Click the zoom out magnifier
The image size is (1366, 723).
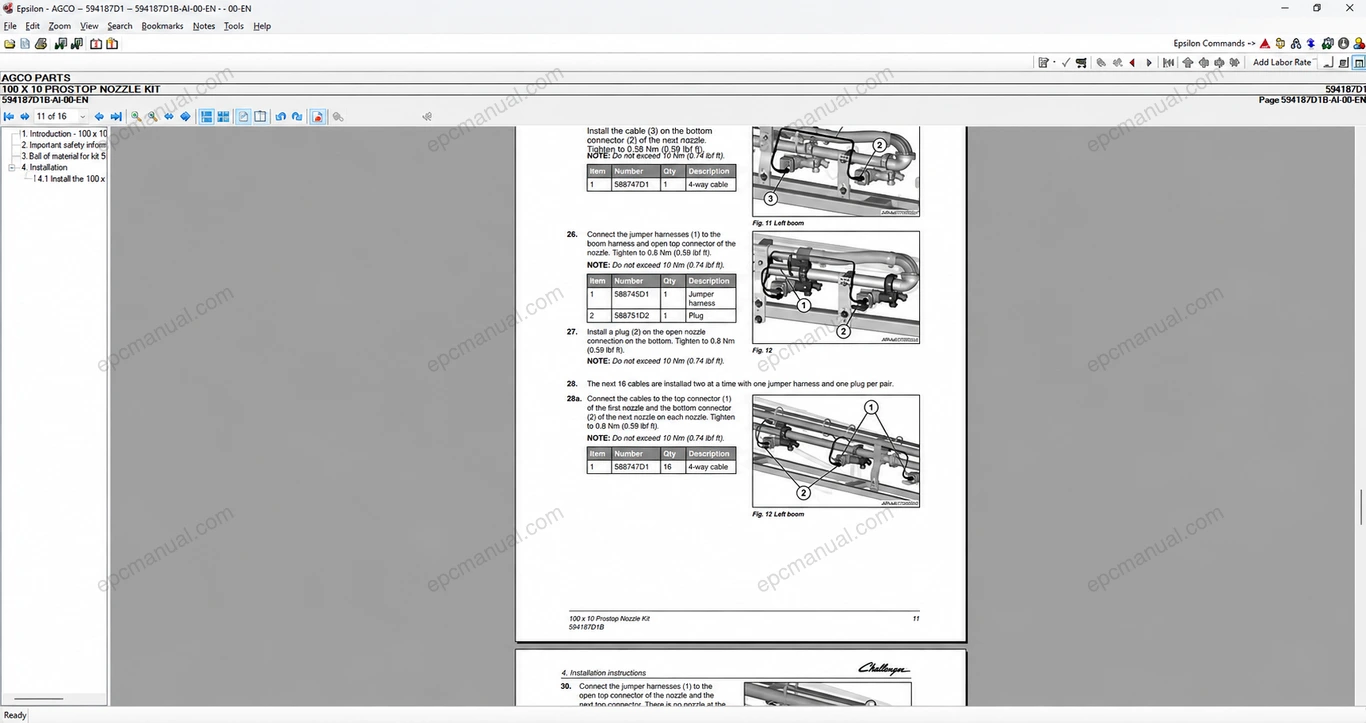[152, 116]
